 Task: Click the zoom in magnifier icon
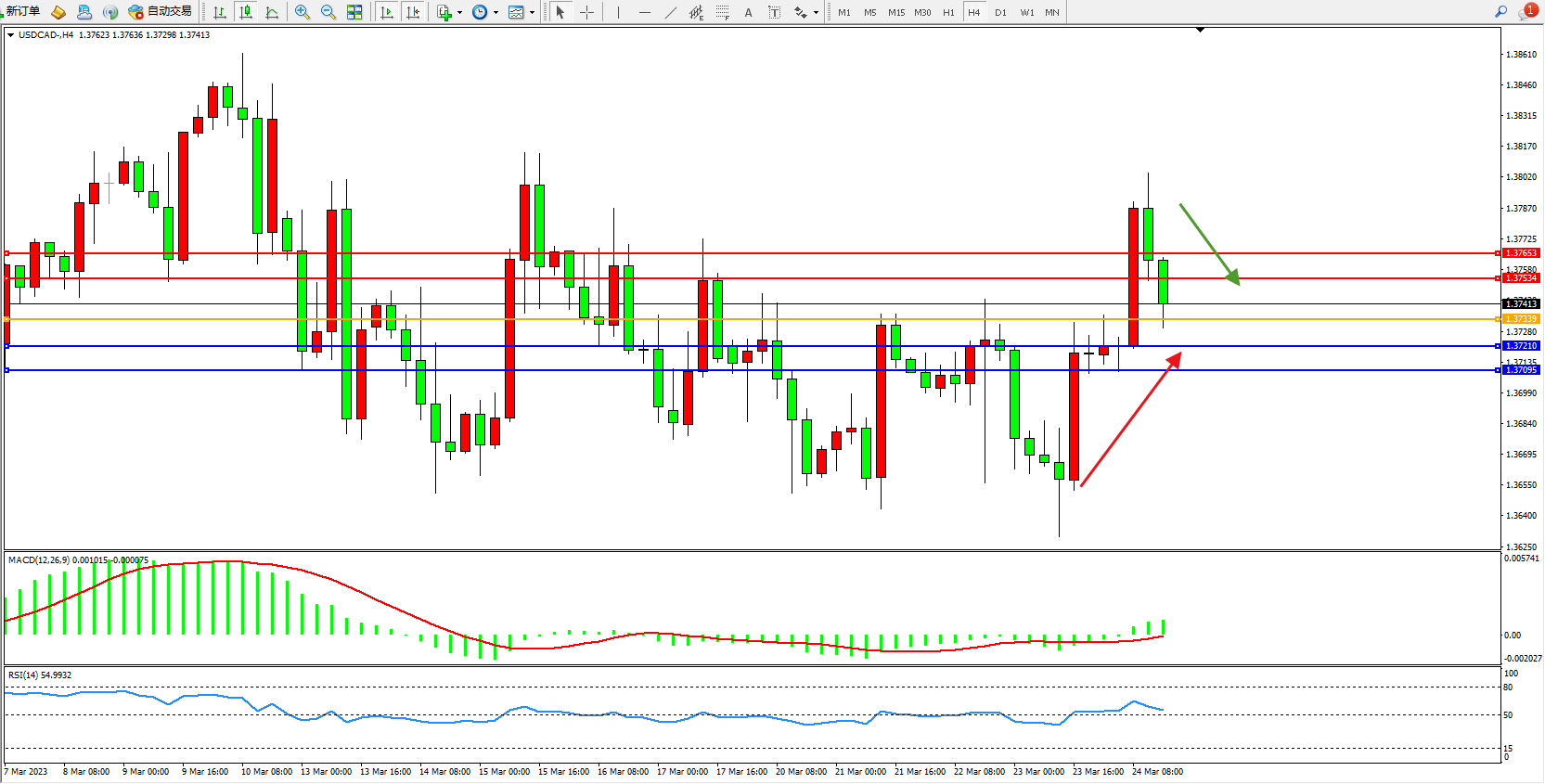pos(302,12)
